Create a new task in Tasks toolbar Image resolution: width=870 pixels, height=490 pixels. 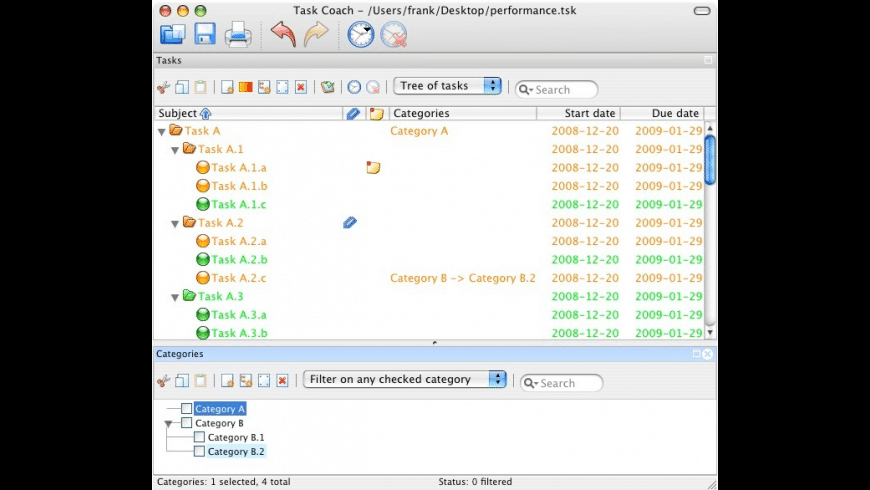click(x=227, y=87)
